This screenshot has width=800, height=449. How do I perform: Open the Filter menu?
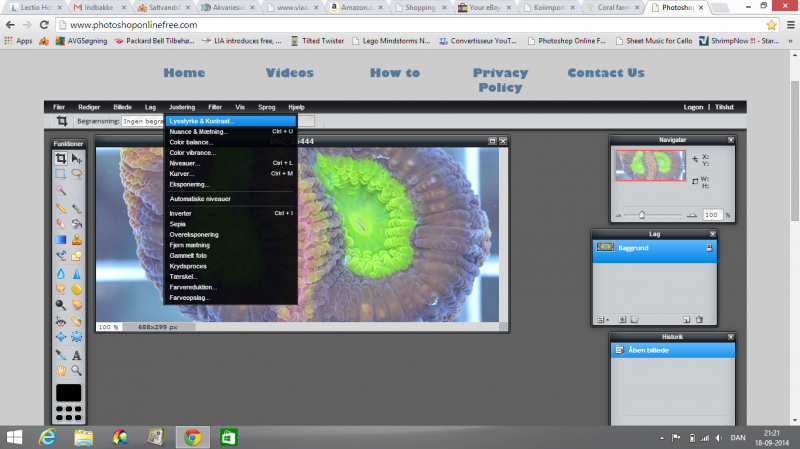[215, 106]
